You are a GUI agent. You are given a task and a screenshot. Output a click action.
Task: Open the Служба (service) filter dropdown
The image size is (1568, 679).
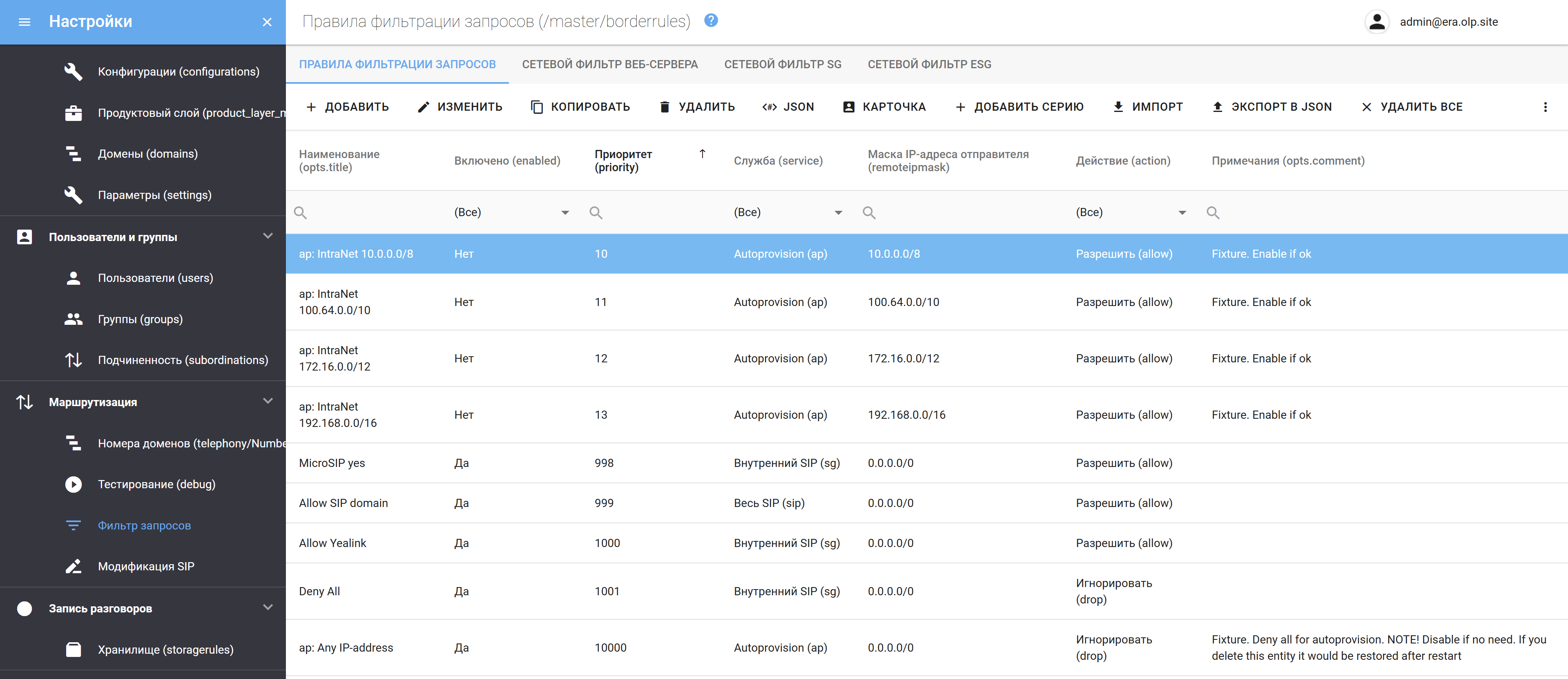click(838, 212)
